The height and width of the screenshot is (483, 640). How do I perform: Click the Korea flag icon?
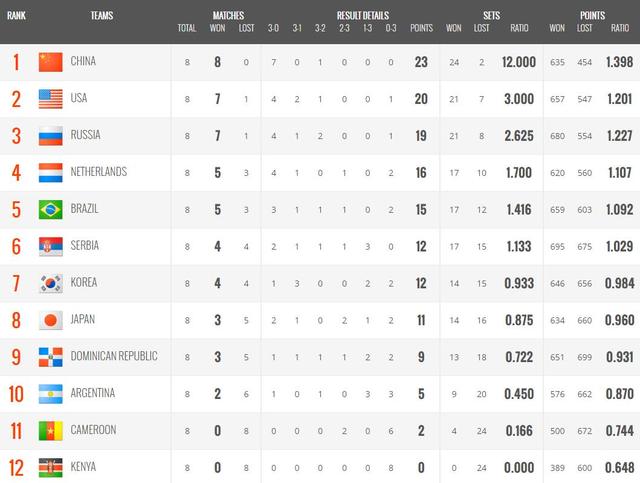(50, 283)
